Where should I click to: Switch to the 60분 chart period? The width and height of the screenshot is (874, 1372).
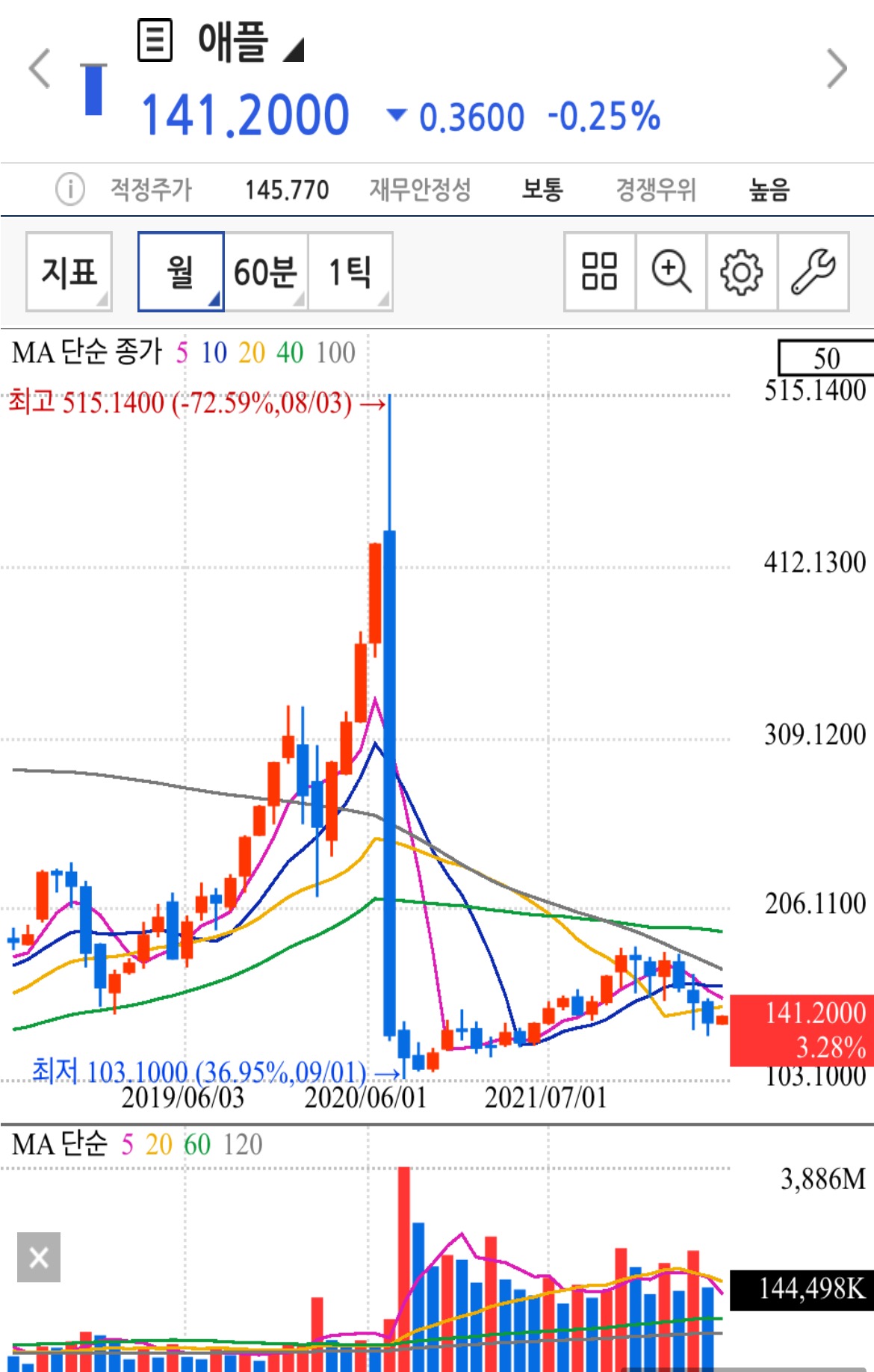(x=266, y=271)
